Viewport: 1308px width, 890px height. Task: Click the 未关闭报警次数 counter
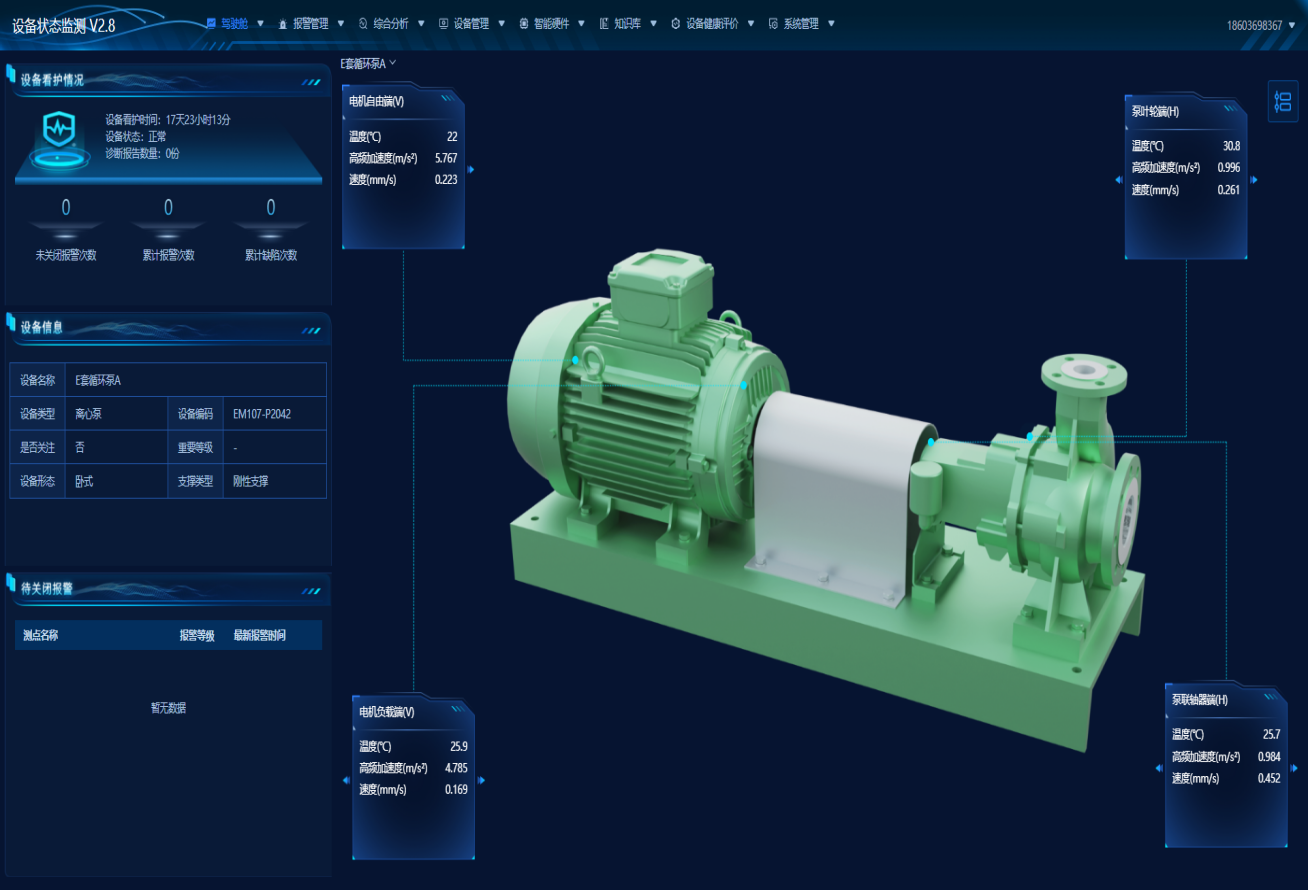(66, 209)
